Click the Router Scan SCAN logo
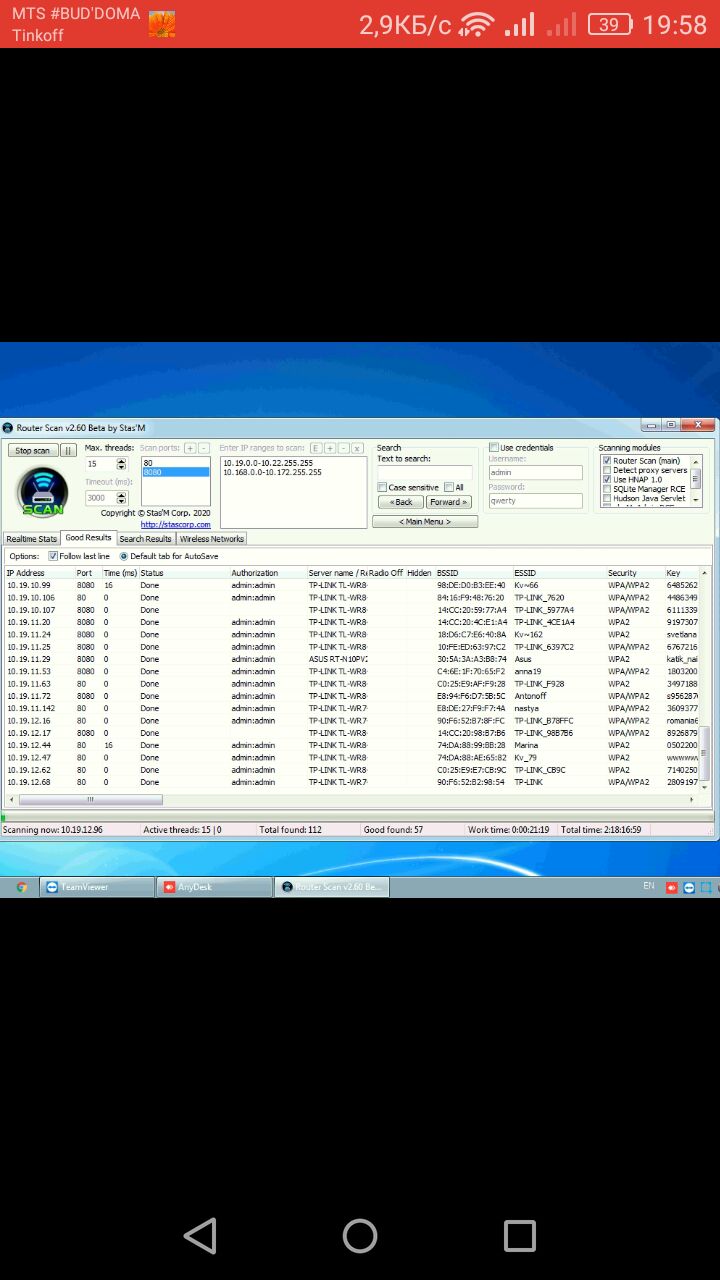 (42, 491)
